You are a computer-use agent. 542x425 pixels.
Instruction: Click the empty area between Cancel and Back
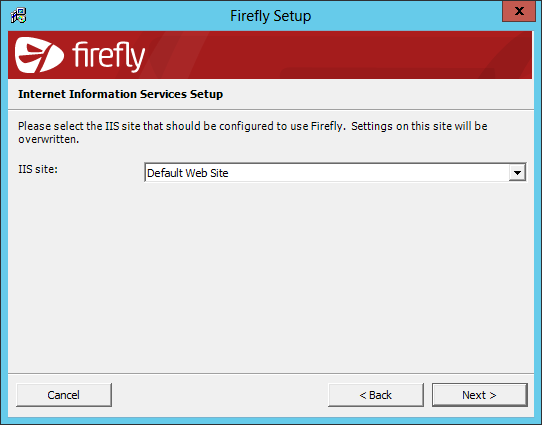pyautogui.click(x=220, y=395)
